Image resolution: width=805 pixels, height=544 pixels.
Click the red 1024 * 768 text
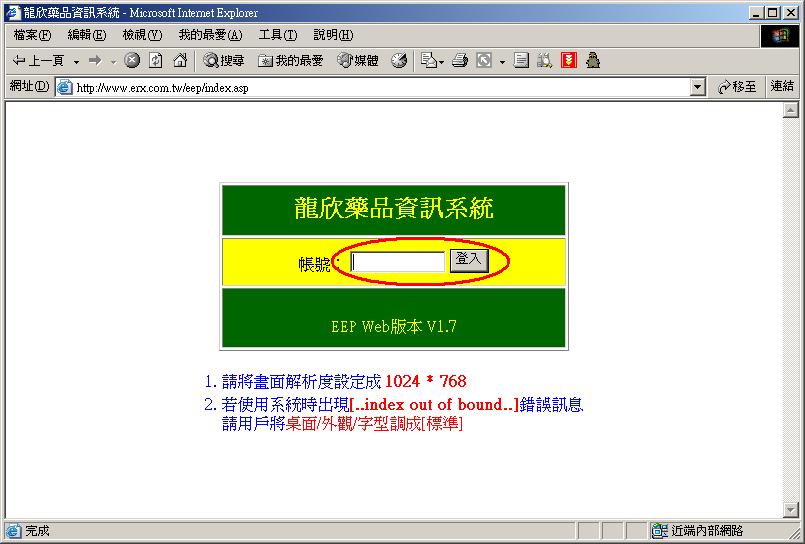point(426,381)
